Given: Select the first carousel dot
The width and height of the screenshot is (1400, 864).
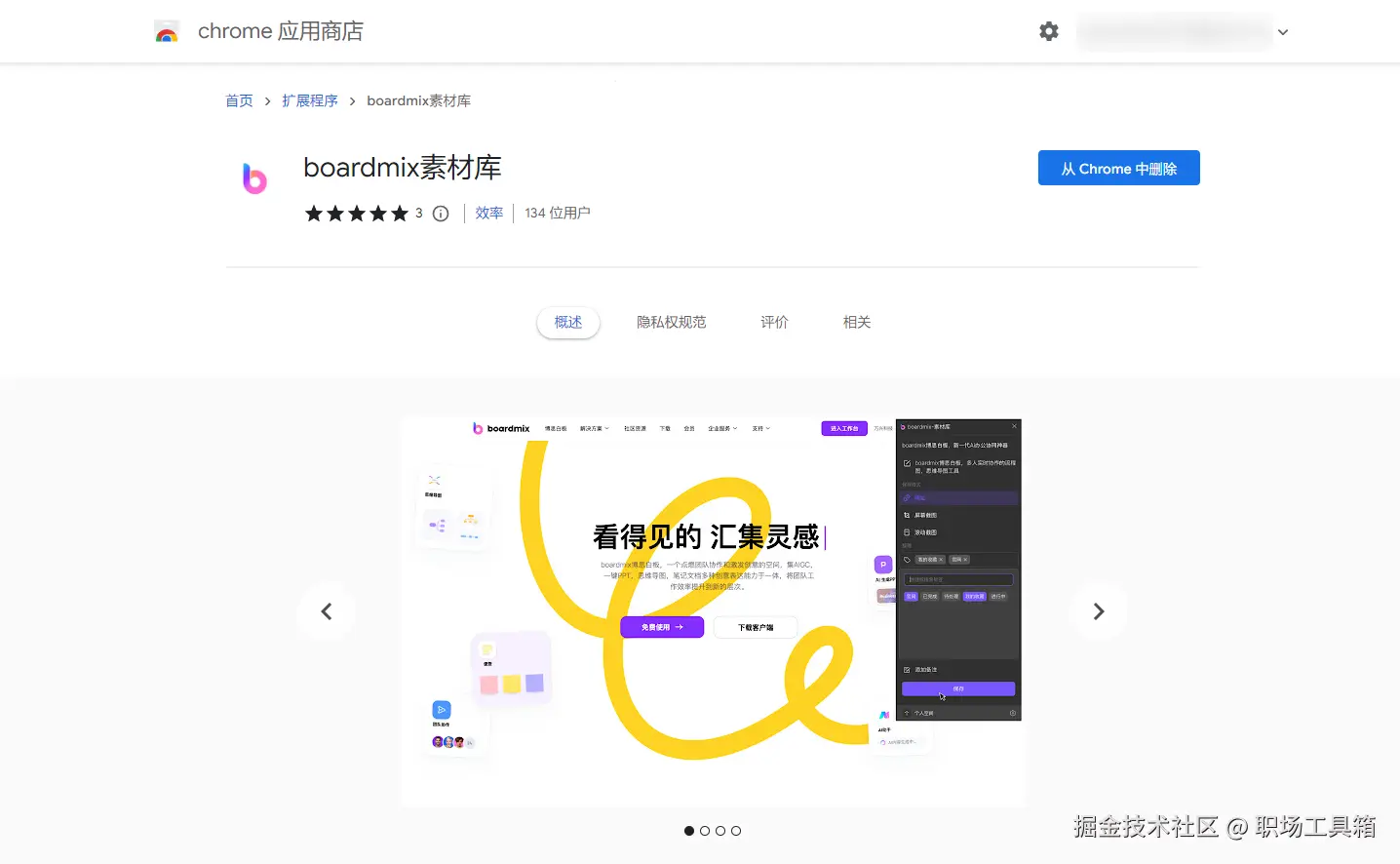Looking at the screenshot, I should [x=689, y=831].
